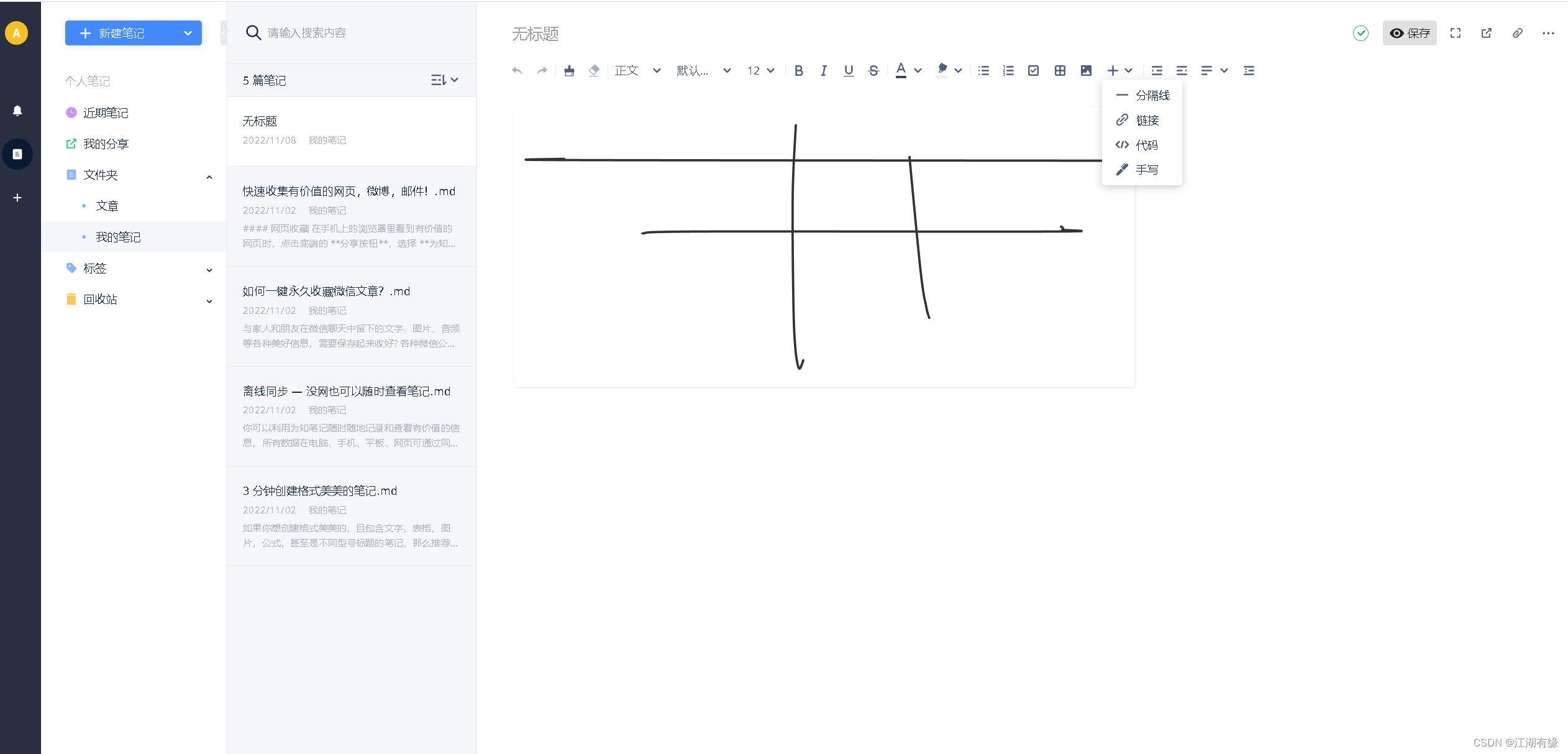The height and width of the screenshot is (754, 1568).
Task: Click the notification bell in the sidebar
Action: (x=17, y=111)
